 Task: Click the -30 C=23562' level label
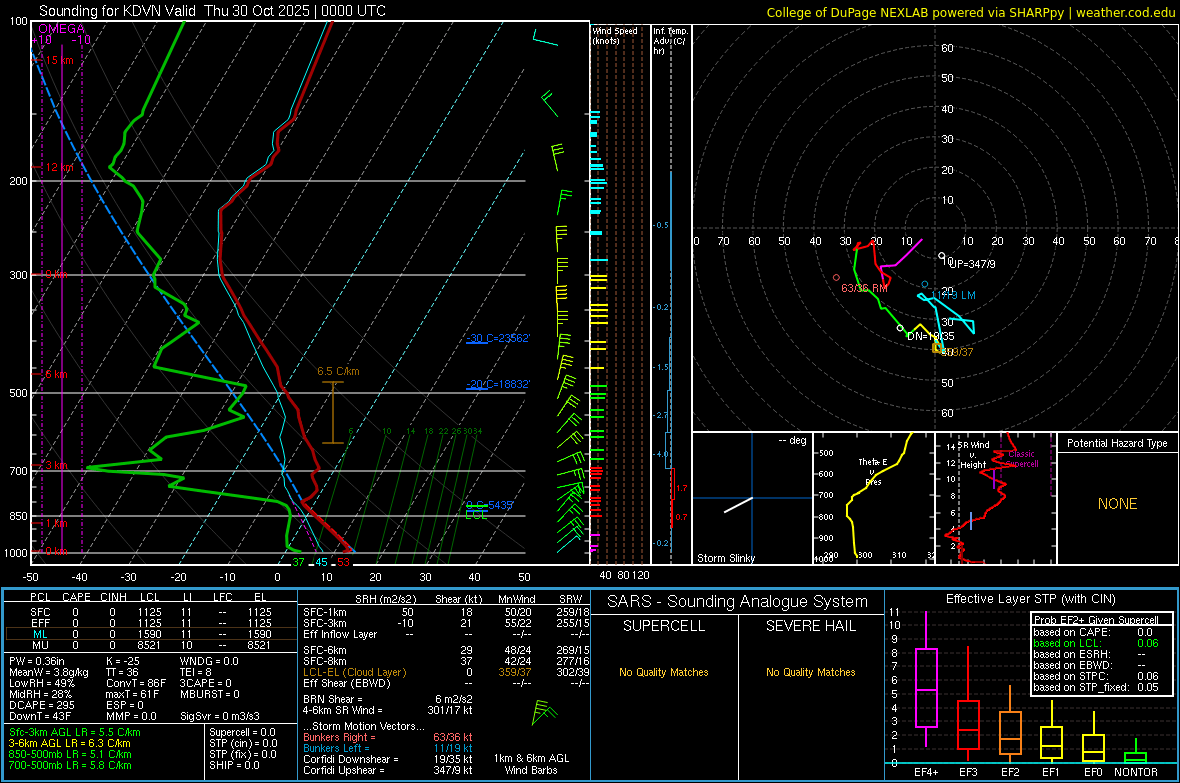pyautogui.click(x=498, y=338)
